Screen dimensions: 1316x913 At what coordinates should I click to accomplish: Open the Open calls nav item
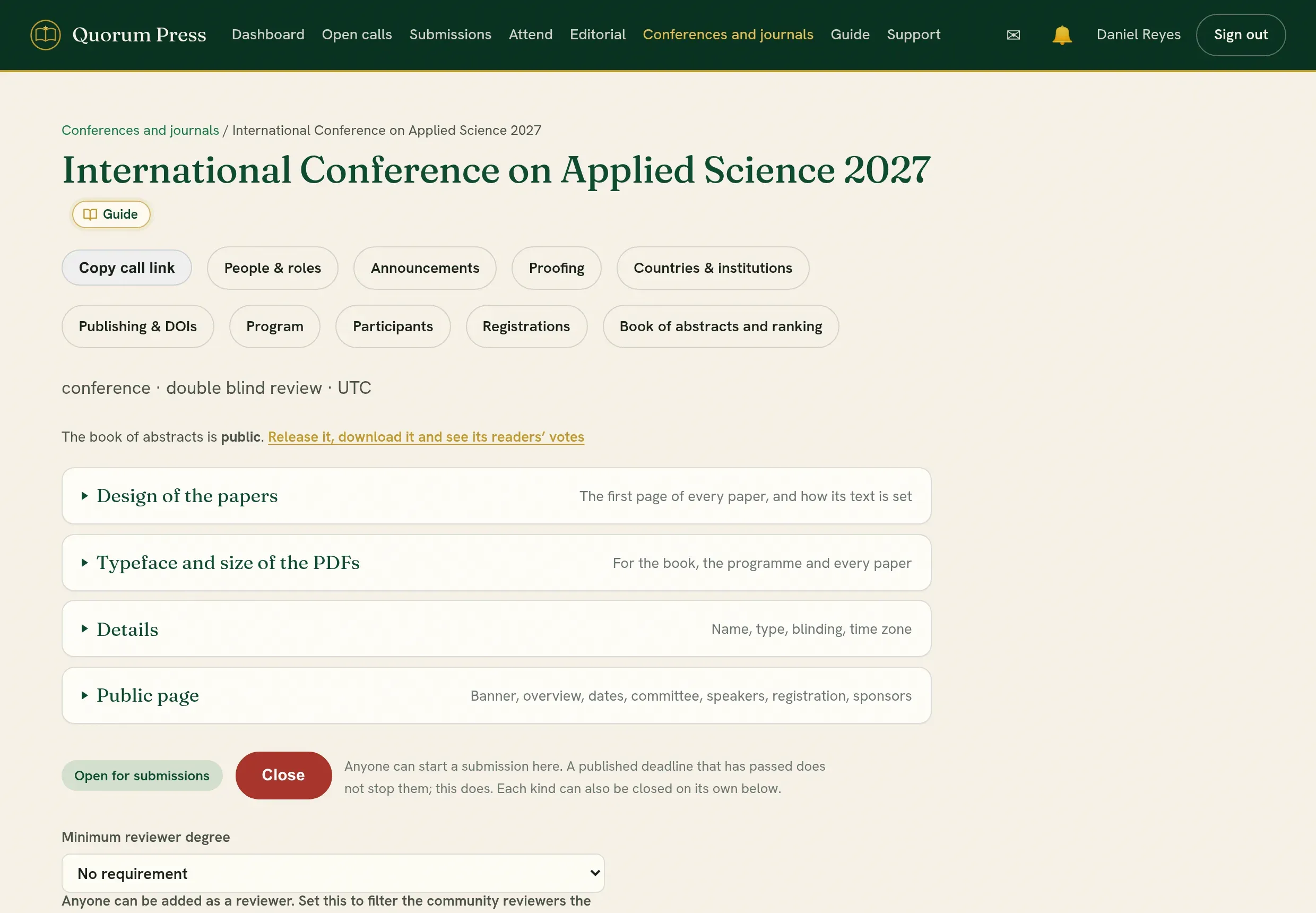click(x=357, y=35)
